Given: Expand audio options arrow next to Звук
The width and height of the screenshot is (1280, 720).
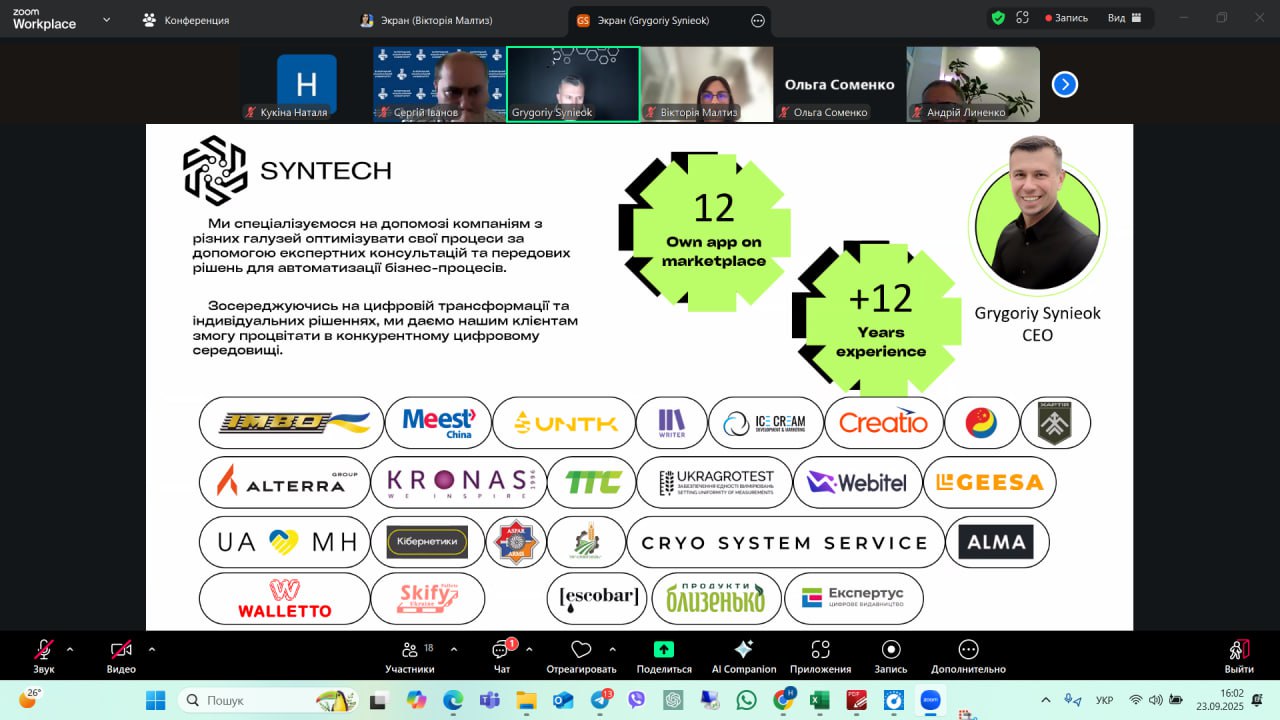Looking at the screenshot, I should (x=69, y=649).
